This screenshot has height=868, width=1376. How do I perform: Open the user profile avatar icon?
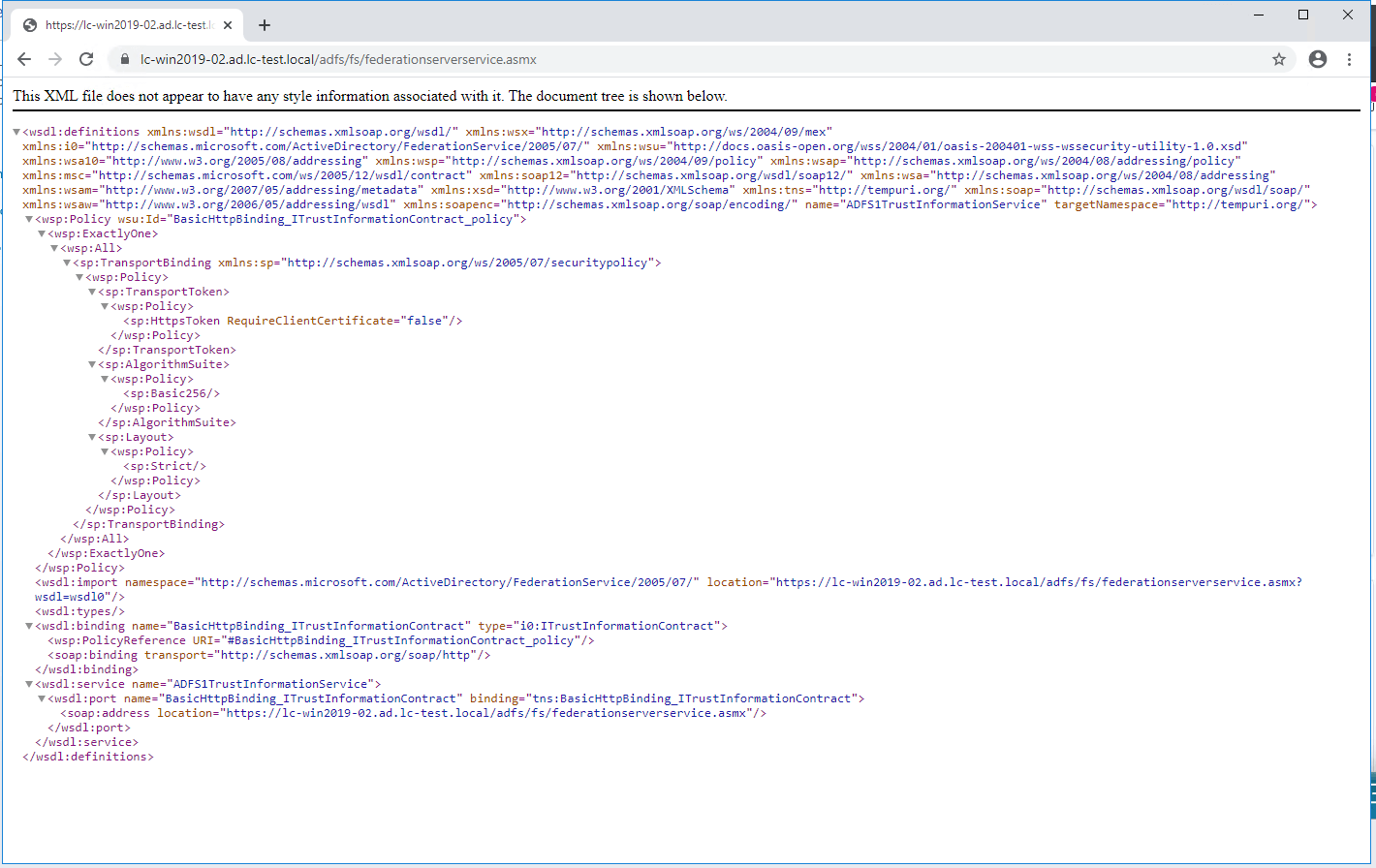(1317, 59)
